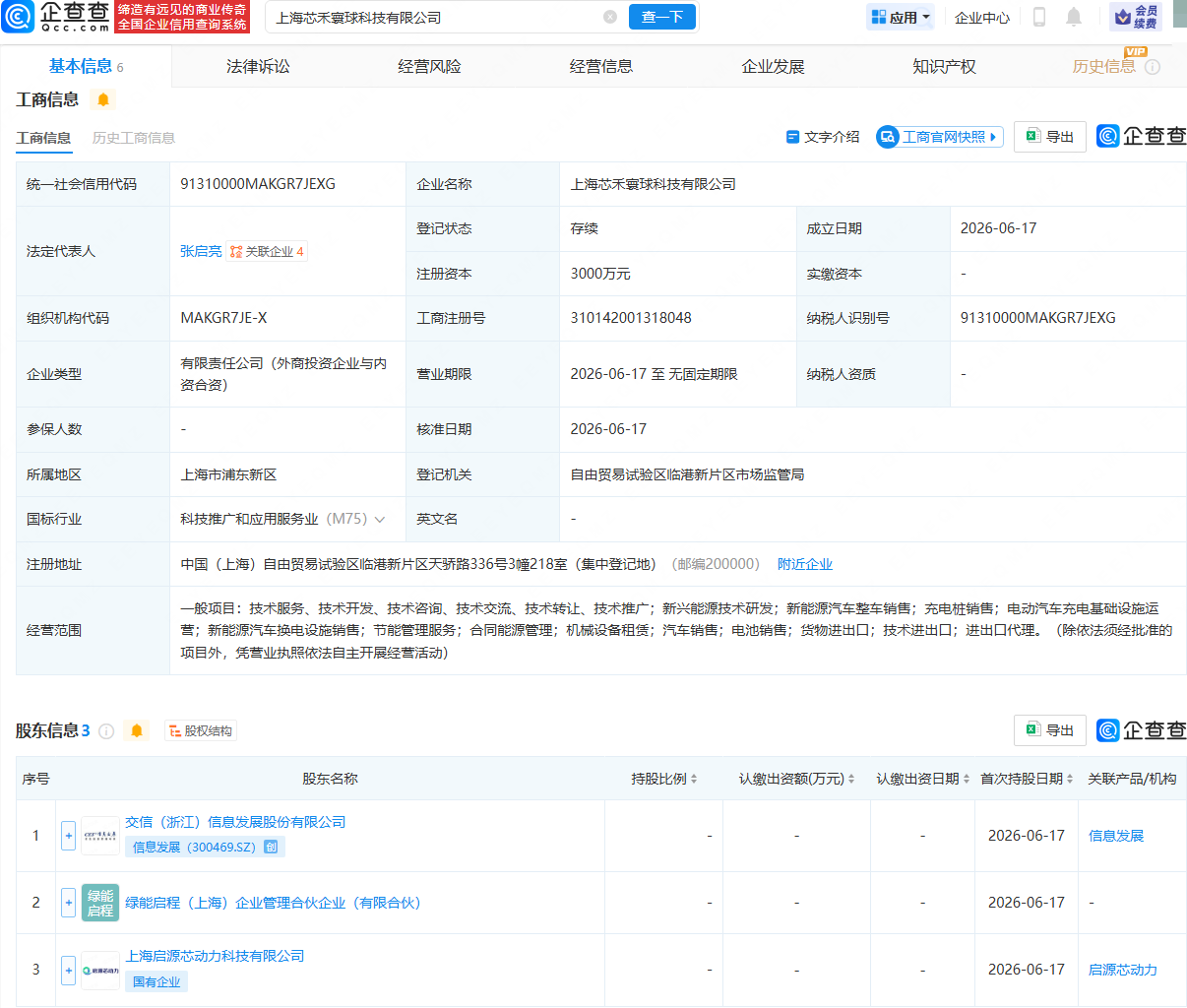Click the logo thumbnail for 交信（浙江）信息发展

[x=100, y=836]
